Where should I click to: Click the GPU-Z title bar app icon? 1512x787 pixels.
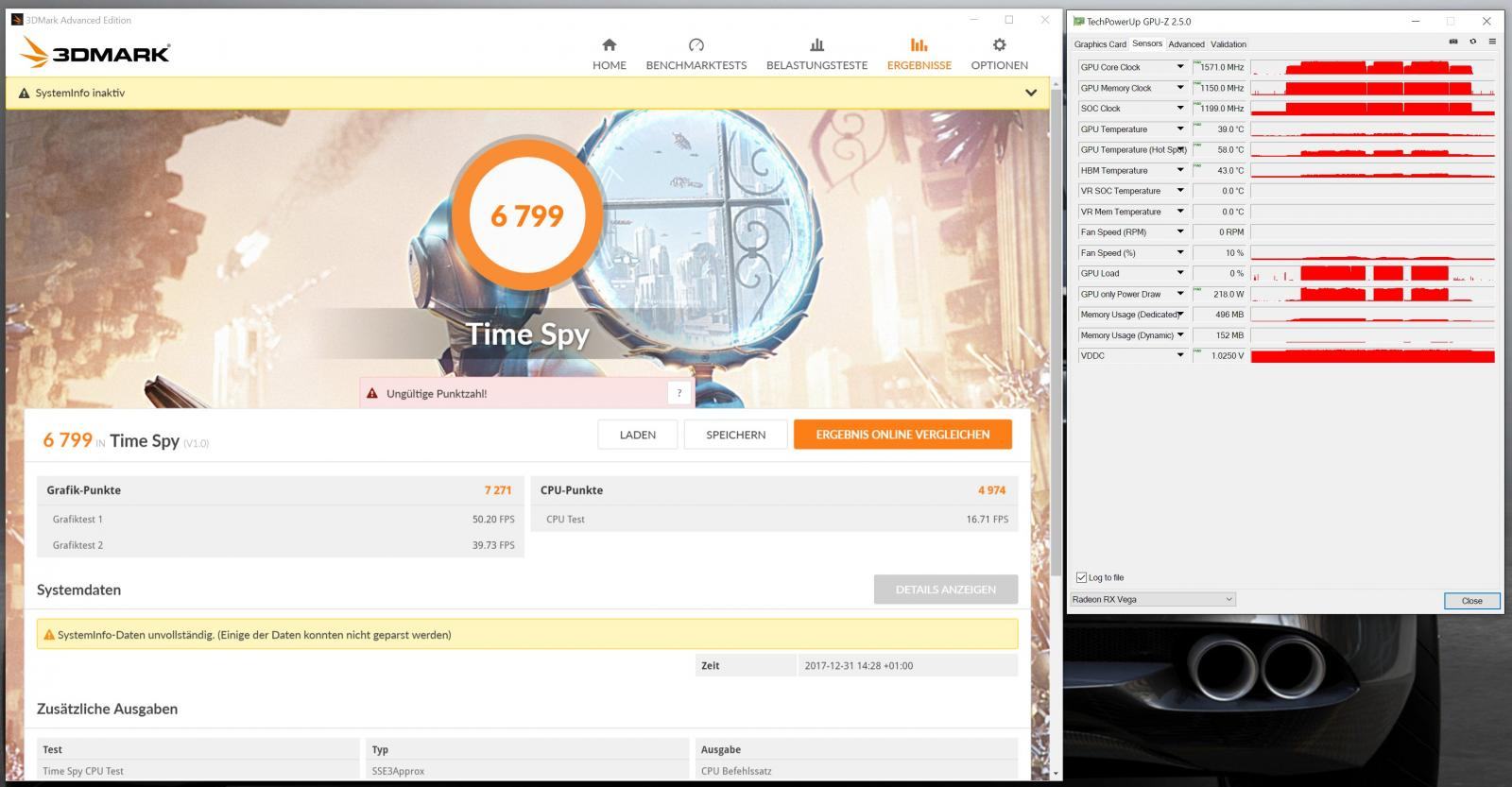tap(1078, 21)
